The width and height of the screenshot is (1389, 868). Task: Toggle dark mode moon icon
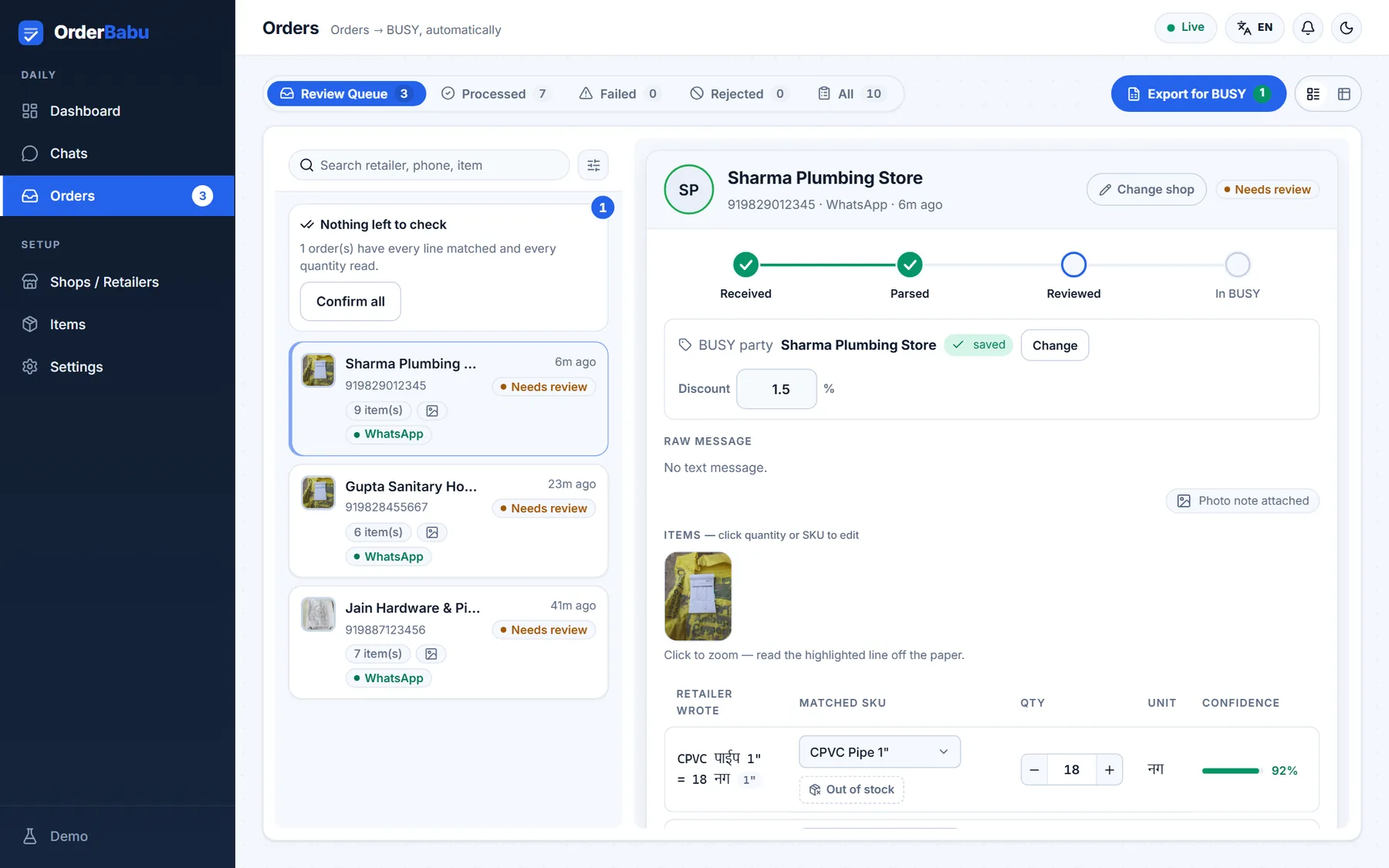tap(1347, 28)
